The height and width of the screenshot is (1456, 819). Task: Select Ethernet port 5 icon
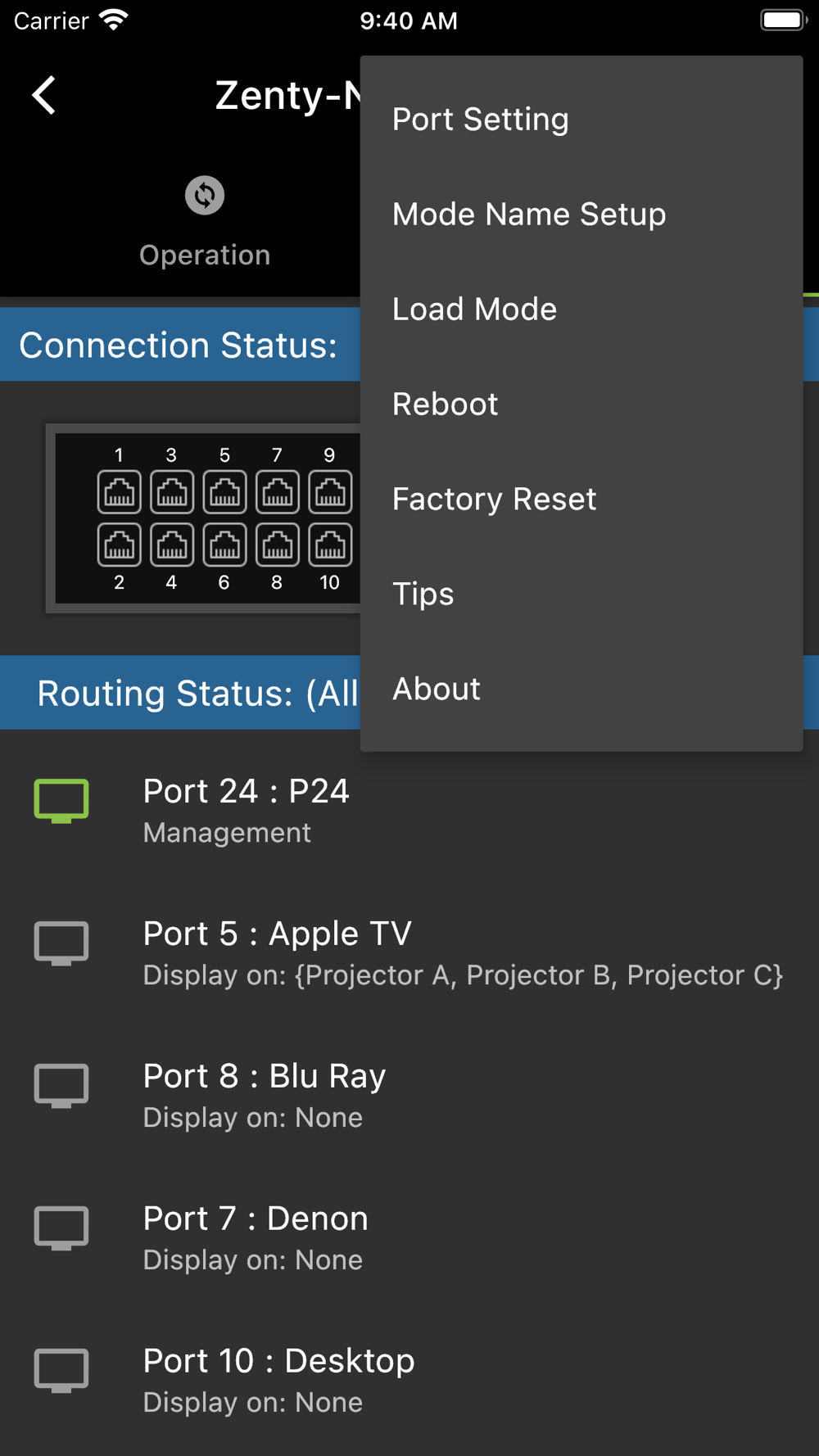(224, 492)
